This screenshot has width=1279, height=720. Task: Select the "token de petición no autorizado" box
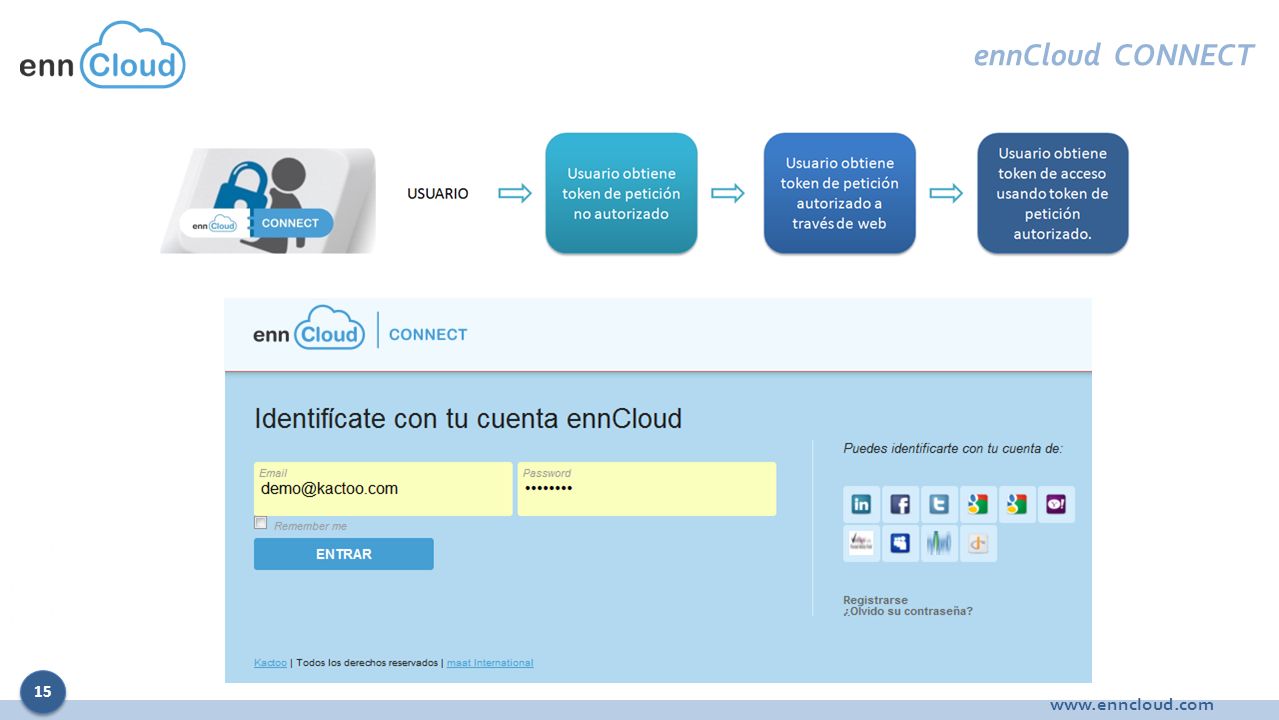621,193
